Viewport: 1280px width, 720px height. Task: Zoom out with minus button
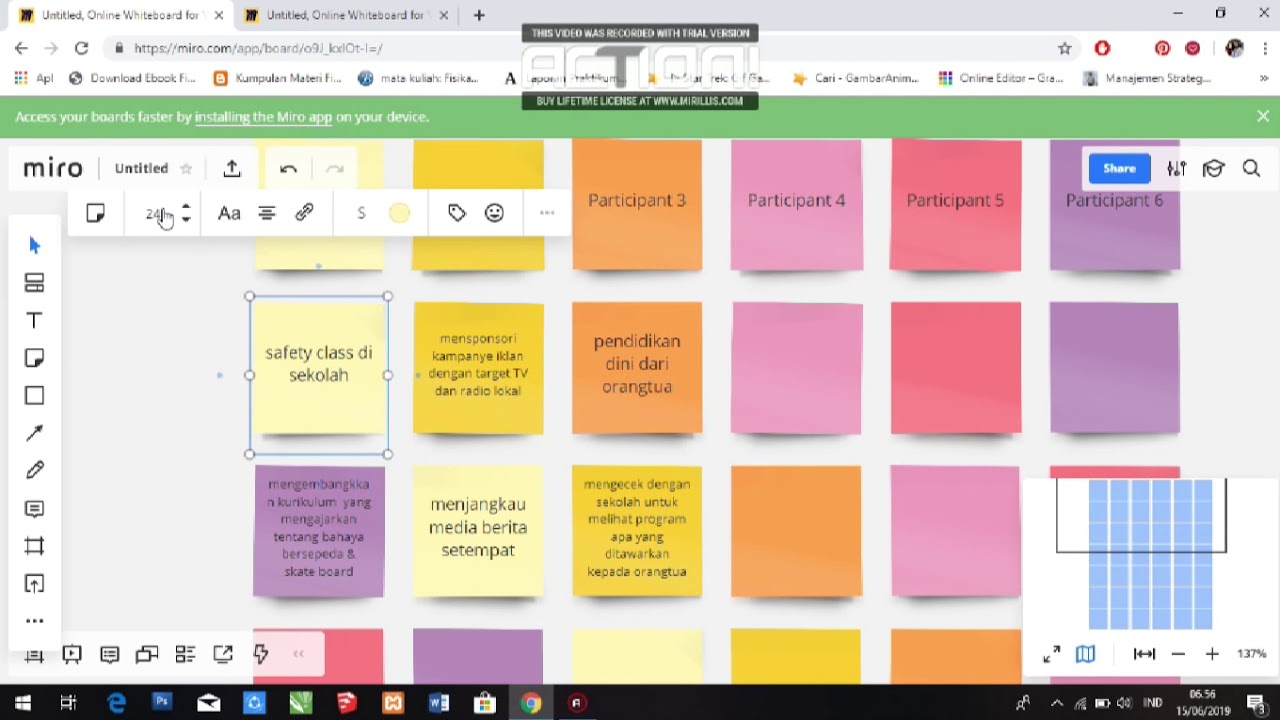coord(1178,654)
